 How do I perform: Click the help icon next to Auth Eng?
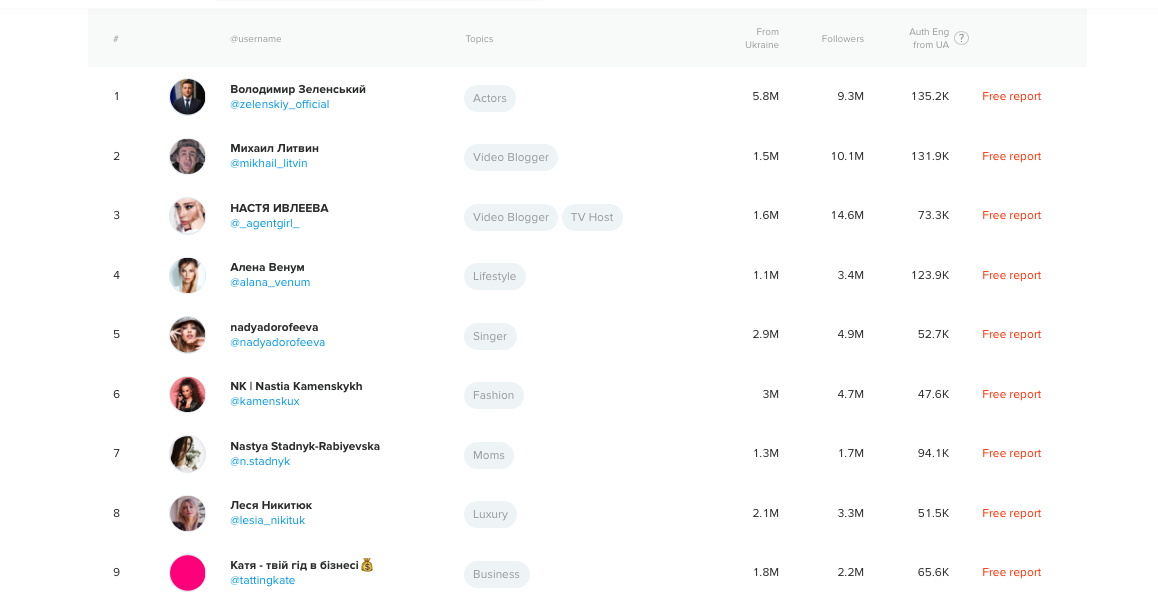point(961,38)
